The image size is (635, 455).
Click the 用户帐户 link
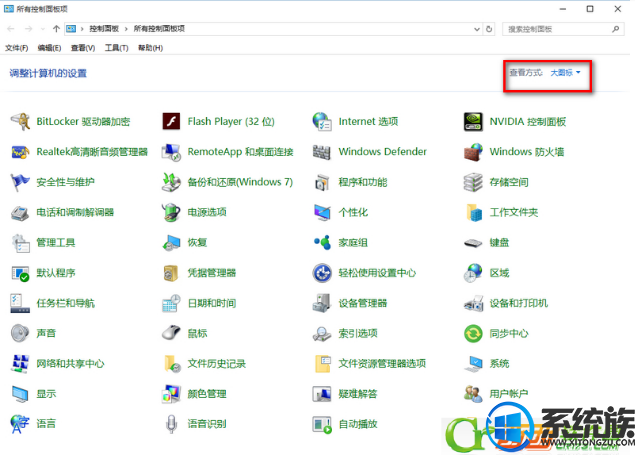pos(509,394)
